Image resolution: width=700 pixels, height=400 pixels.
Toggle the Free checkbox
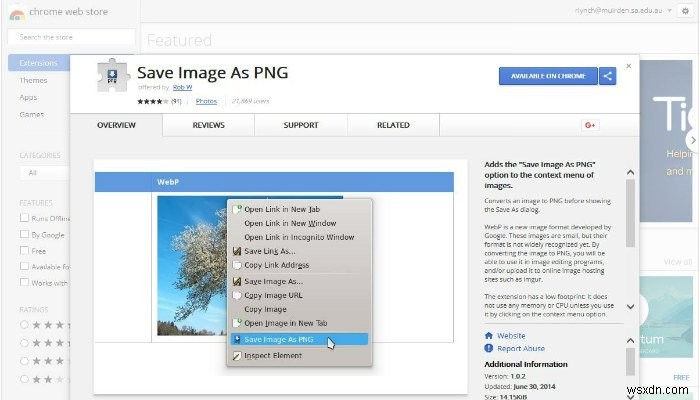[x=25, y=250]
